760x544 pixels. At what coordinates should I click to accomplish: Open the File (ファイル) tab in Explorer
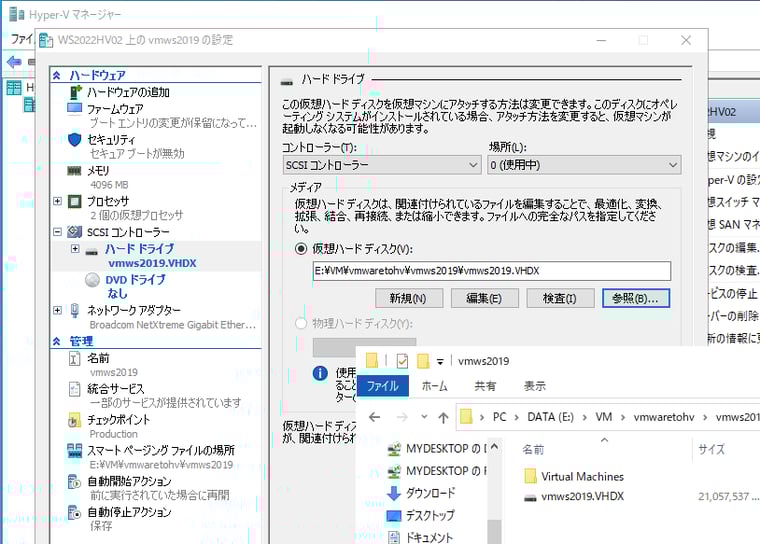(383, 386)
